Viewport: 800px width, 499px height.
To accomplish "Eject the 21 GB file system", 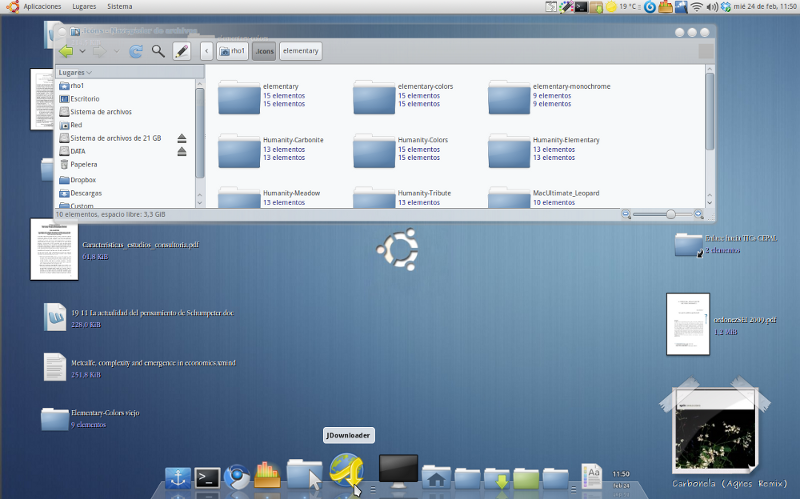I will click(x=182, y=138).
